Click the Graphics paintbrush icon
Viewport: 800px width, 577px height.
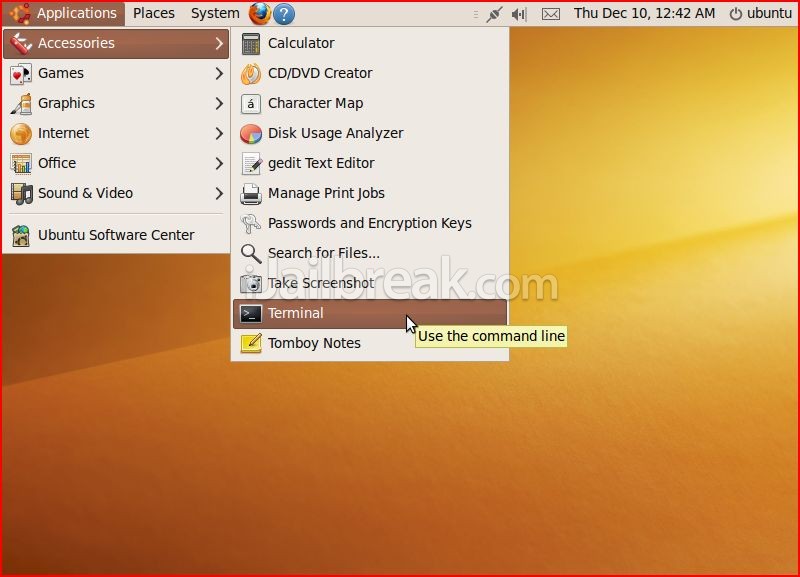click(x=21, y=104)
